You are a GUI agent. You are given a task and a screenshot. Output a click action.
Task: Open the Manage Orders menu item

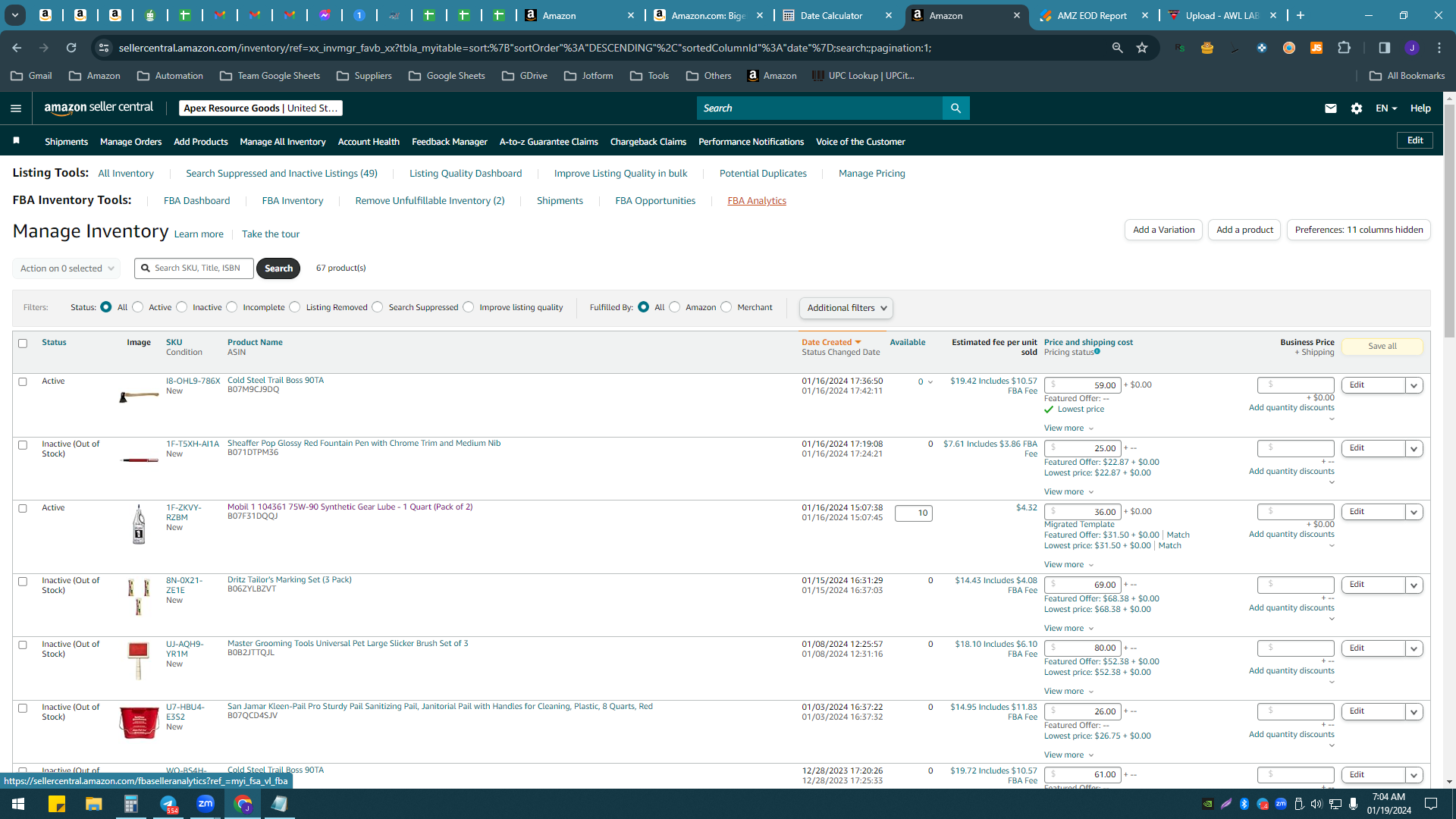pyautogui.click(x=130, y=142)
